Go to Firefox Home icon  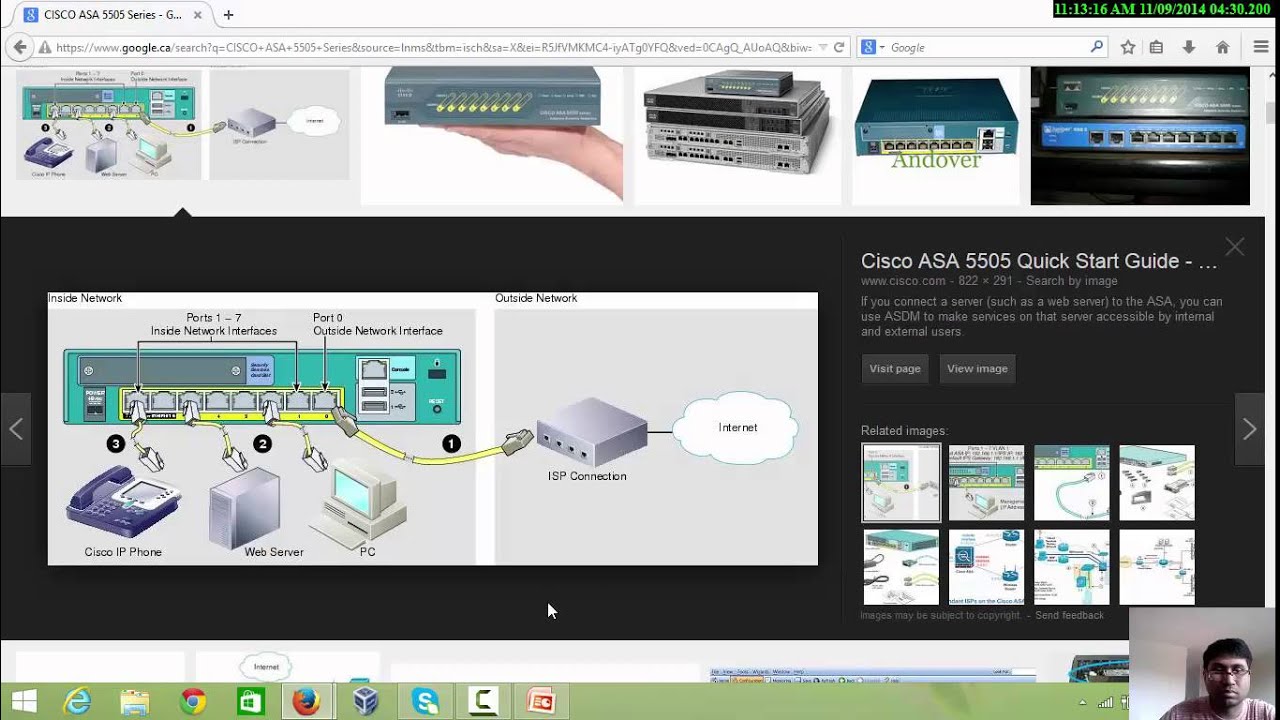[x=1222, y=47]
